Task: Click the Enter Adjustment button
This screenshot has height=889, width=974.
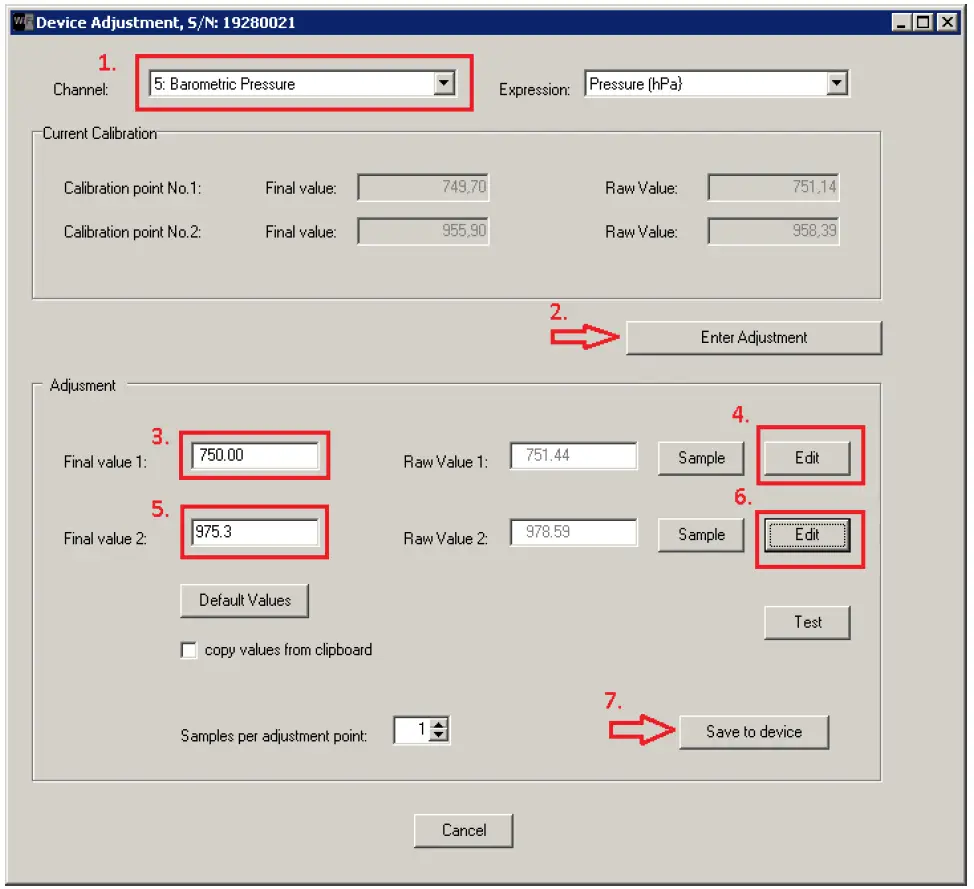Action: (x=753, y=338)
